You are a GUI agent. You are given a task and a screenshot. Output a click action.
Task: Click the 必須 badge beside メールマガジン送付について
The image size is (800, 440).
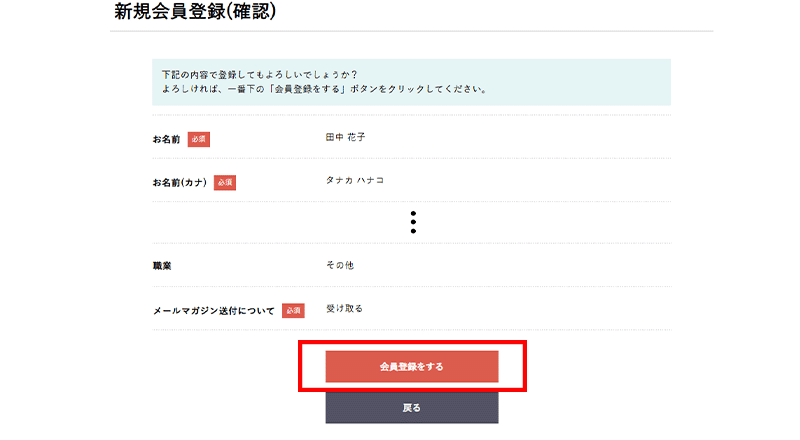coord(293,311)
